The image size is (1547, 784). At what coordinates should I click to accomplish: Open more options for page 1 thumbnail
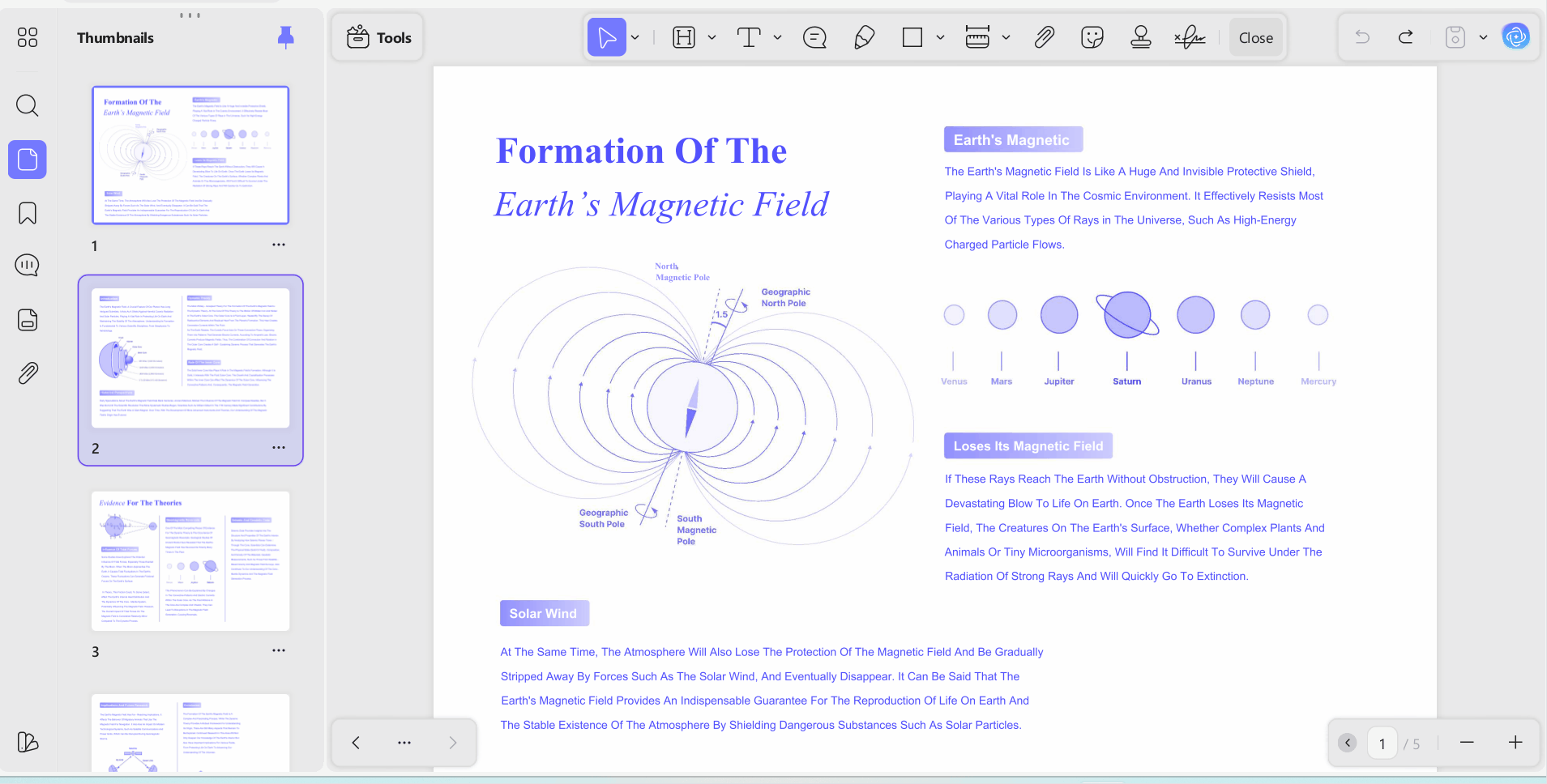279,245
